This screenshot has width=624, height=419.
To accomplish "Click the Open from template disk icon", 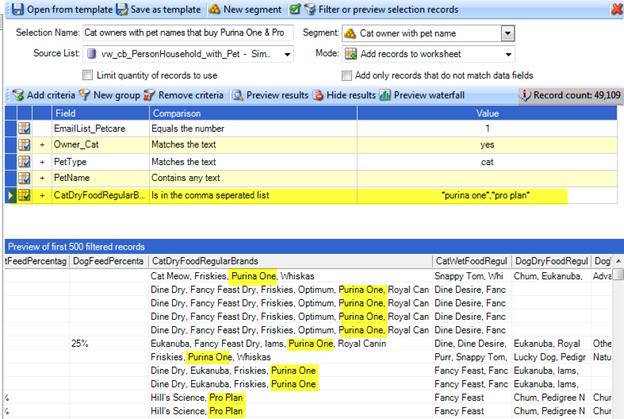I will [x=18, y=9].
